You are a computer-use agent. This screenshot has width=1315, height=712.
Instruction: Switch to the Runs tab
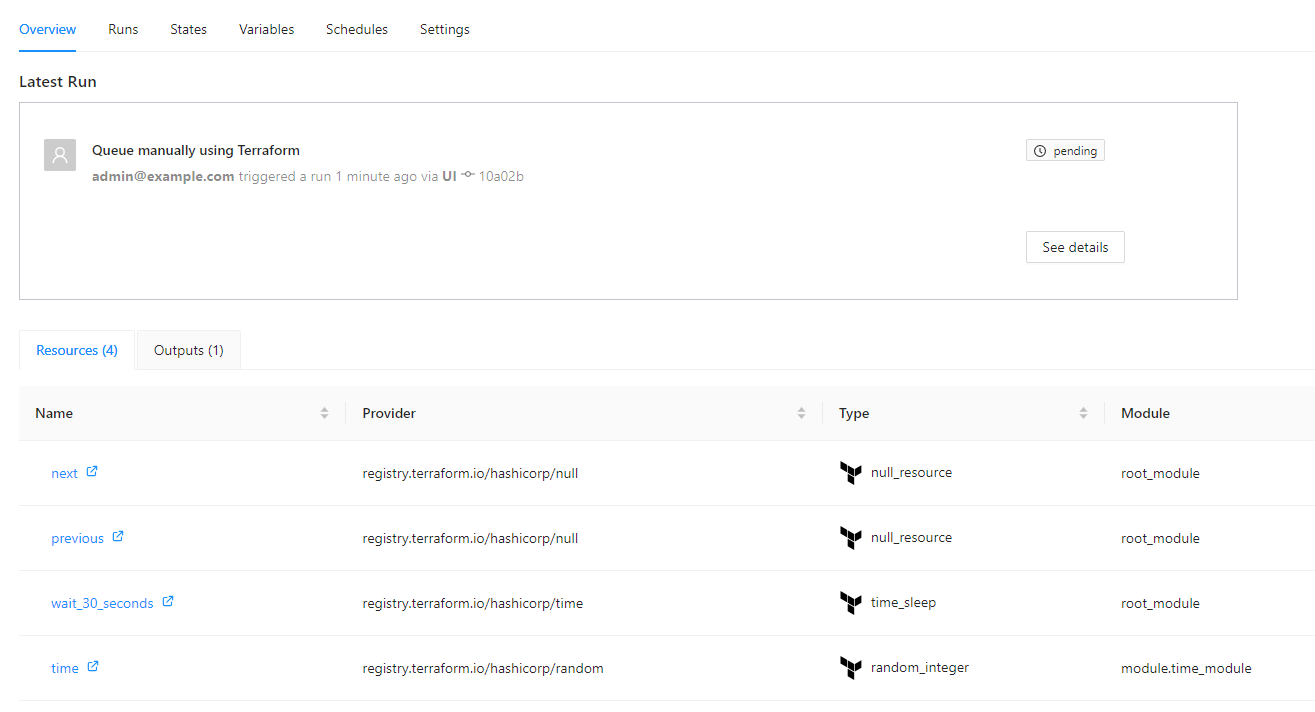pos(123,29)
